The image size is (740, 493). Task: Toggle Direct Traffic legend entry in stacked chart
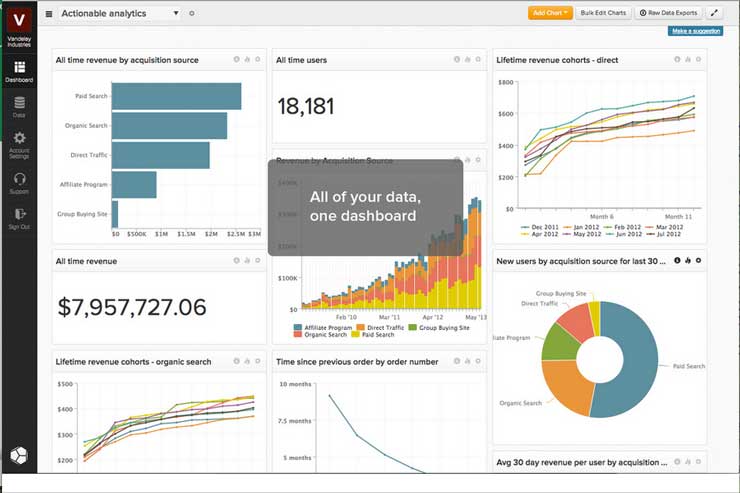pos(380,327)
